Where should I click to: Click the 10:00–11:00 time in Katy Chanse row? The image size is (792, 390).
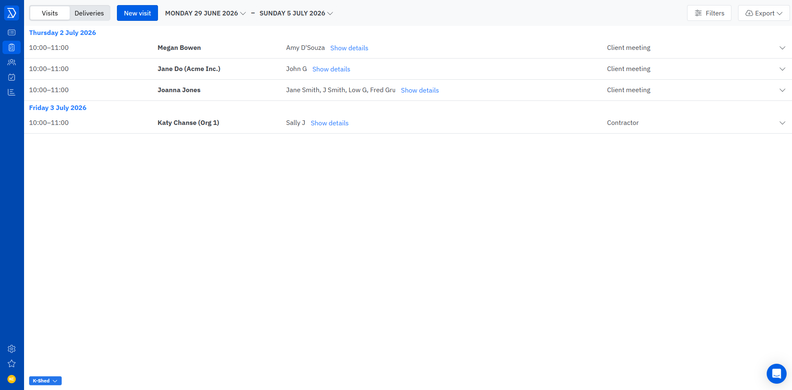tap(49, 123)
